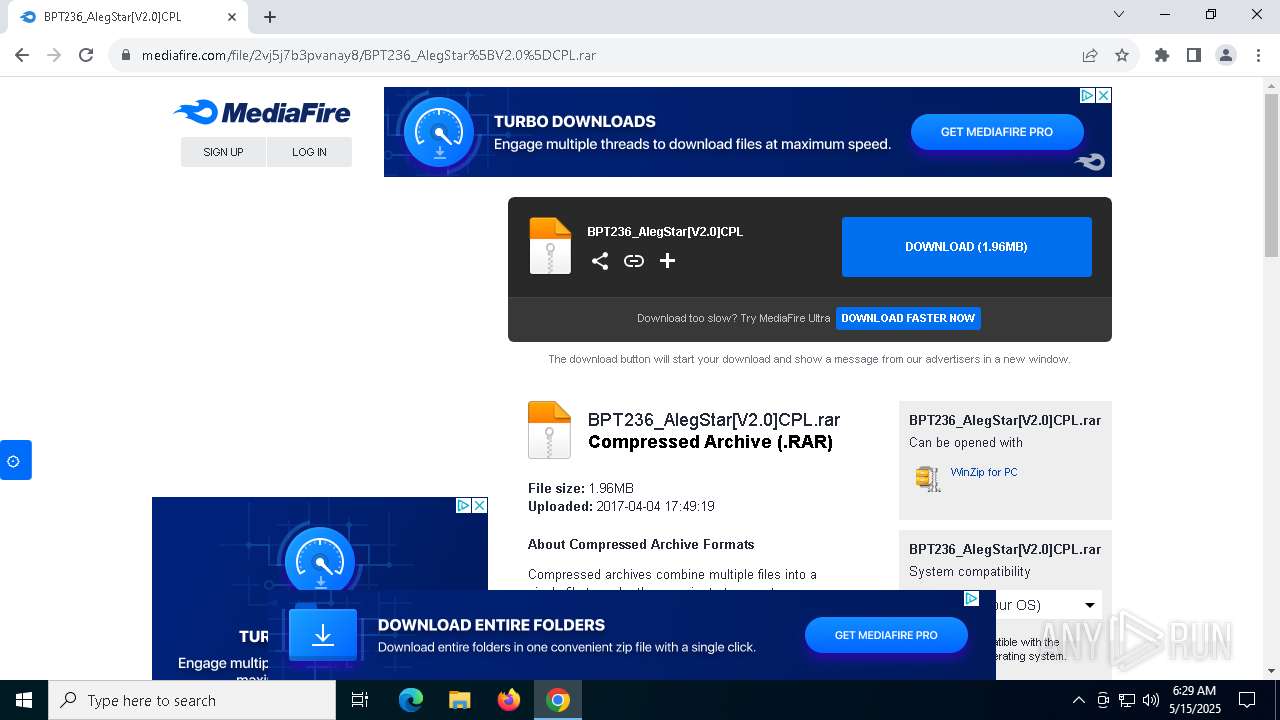Image resolution: width=1280 pixels, height=720 pixels.
Task: Click GET MEDIAFIRE PRO in top banner
Action: click(x=997, y=132)
